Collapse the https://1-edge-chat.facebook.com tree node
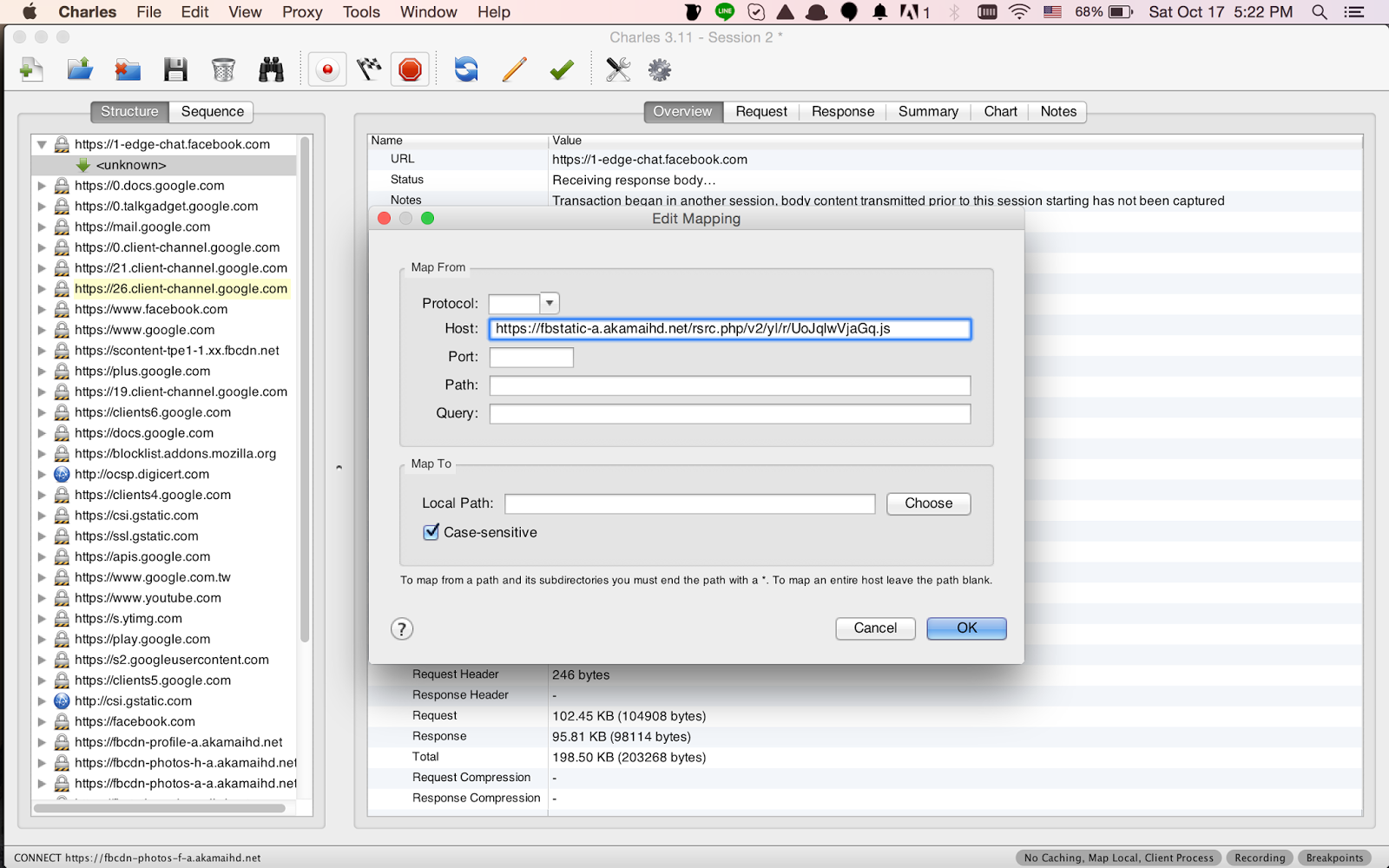The width and height of the screenshot is (1389, 868). pyautogui.click(x=42, y=145)
